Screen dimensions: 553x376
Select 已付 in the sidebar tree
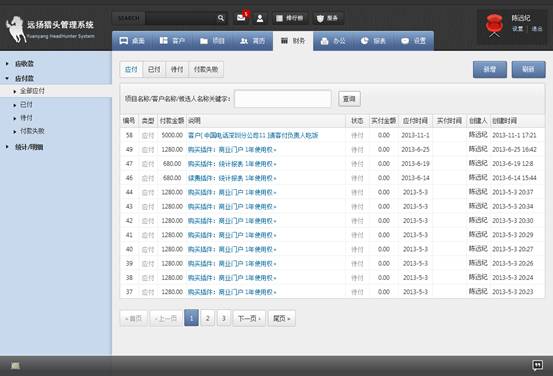click(x=26, y=105)
